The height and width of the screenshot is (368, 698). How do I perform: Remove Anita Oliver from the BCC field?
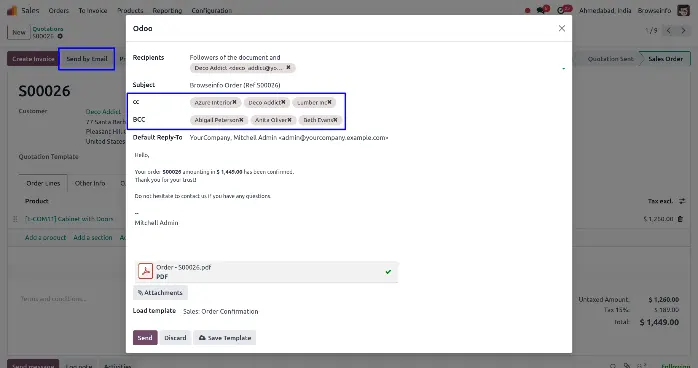[x=289, y=120]
